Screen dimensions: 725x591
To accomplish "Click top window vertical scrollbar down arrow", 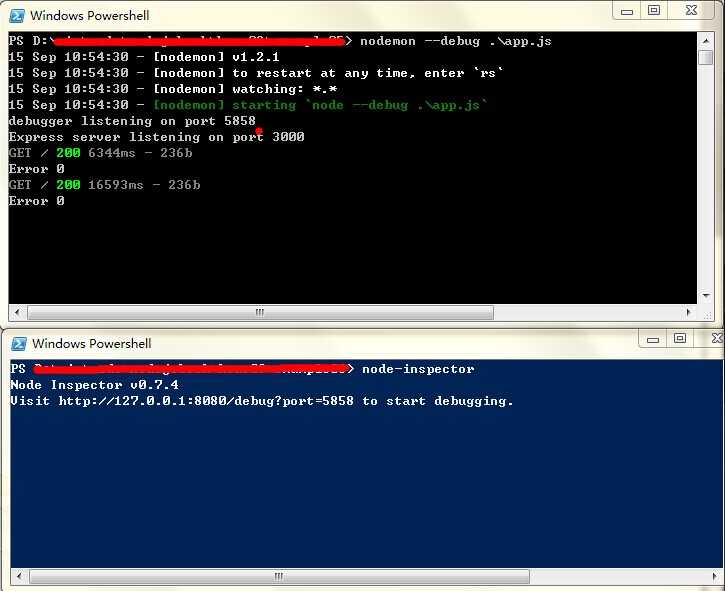I will pos(706,295).
